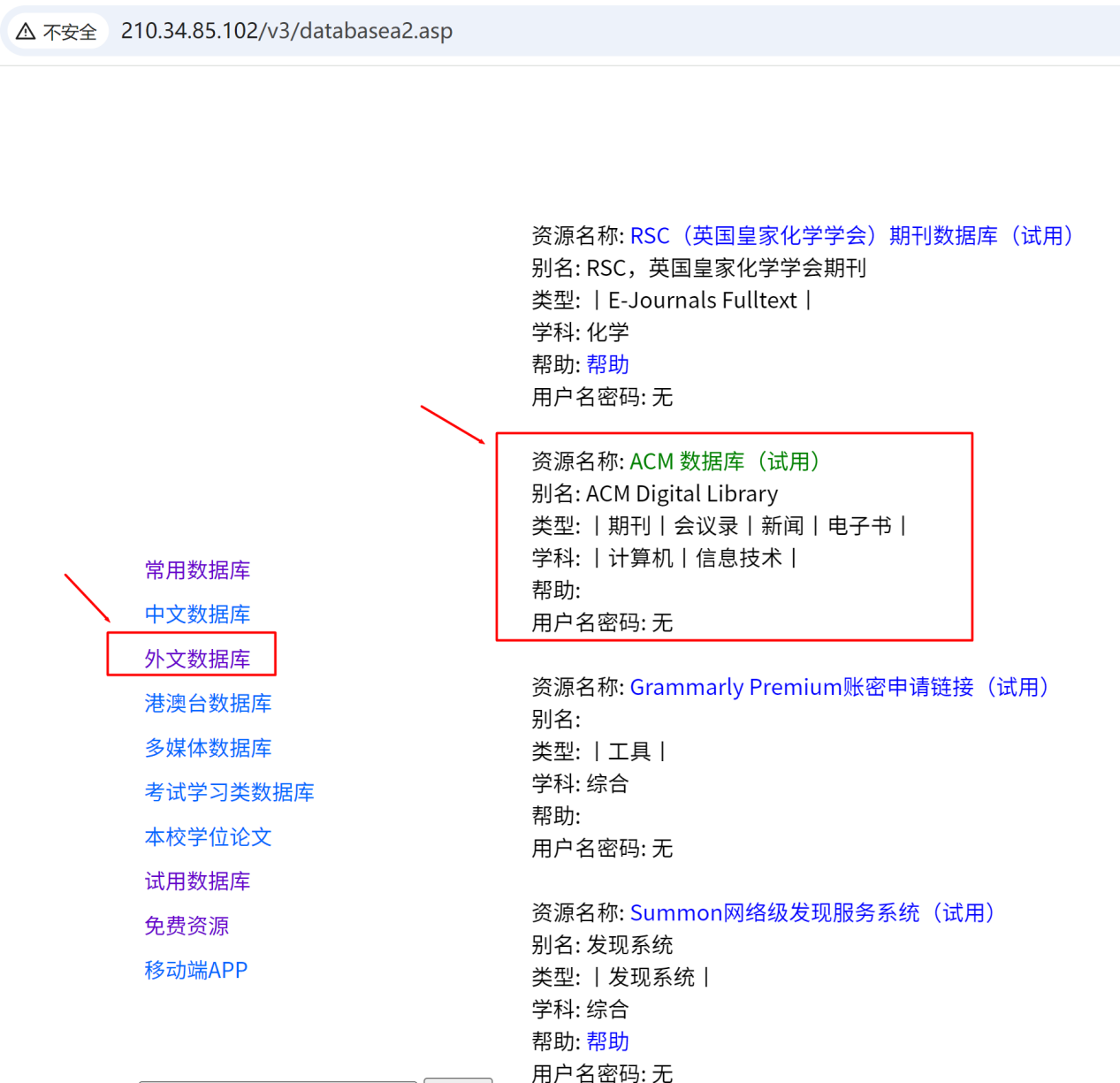Select 试用数据库 in the sidebar
Image resolution: width=1120 pixels, height=1083 pixels.
point(197,881)
